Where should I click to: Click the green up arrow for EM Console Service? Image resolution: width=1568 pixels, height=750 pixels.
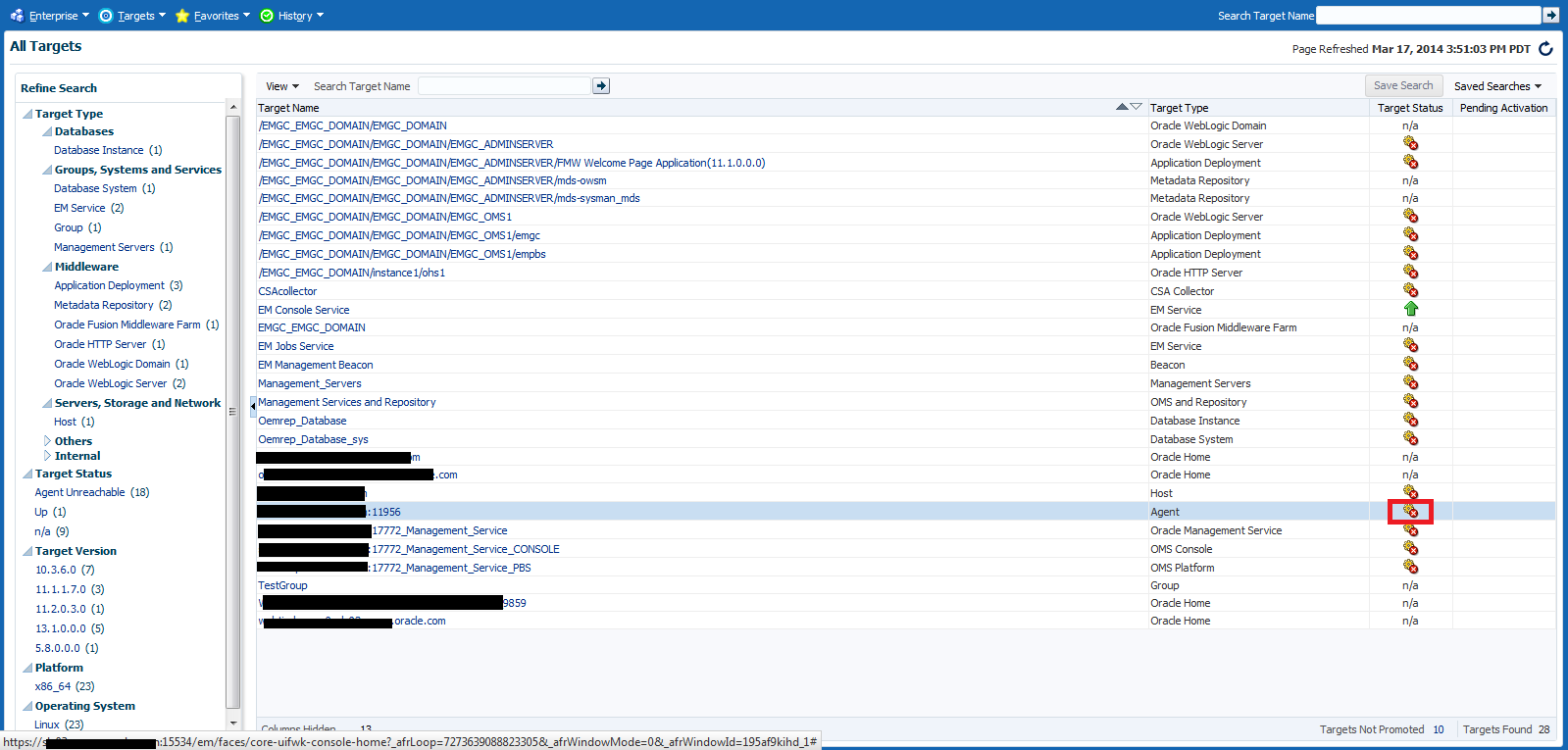pyautogui.click(x=1410, y=309)
